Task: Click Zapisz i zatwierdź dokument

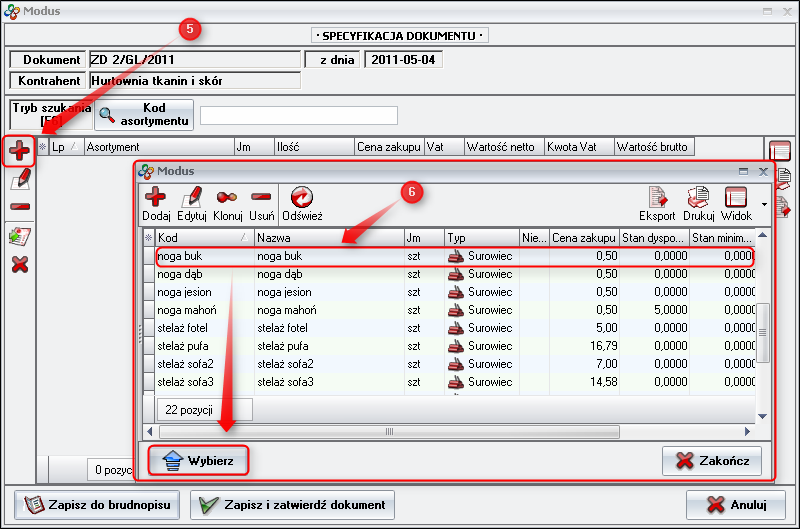Action: pyautogui.click(x=293, y=504)
